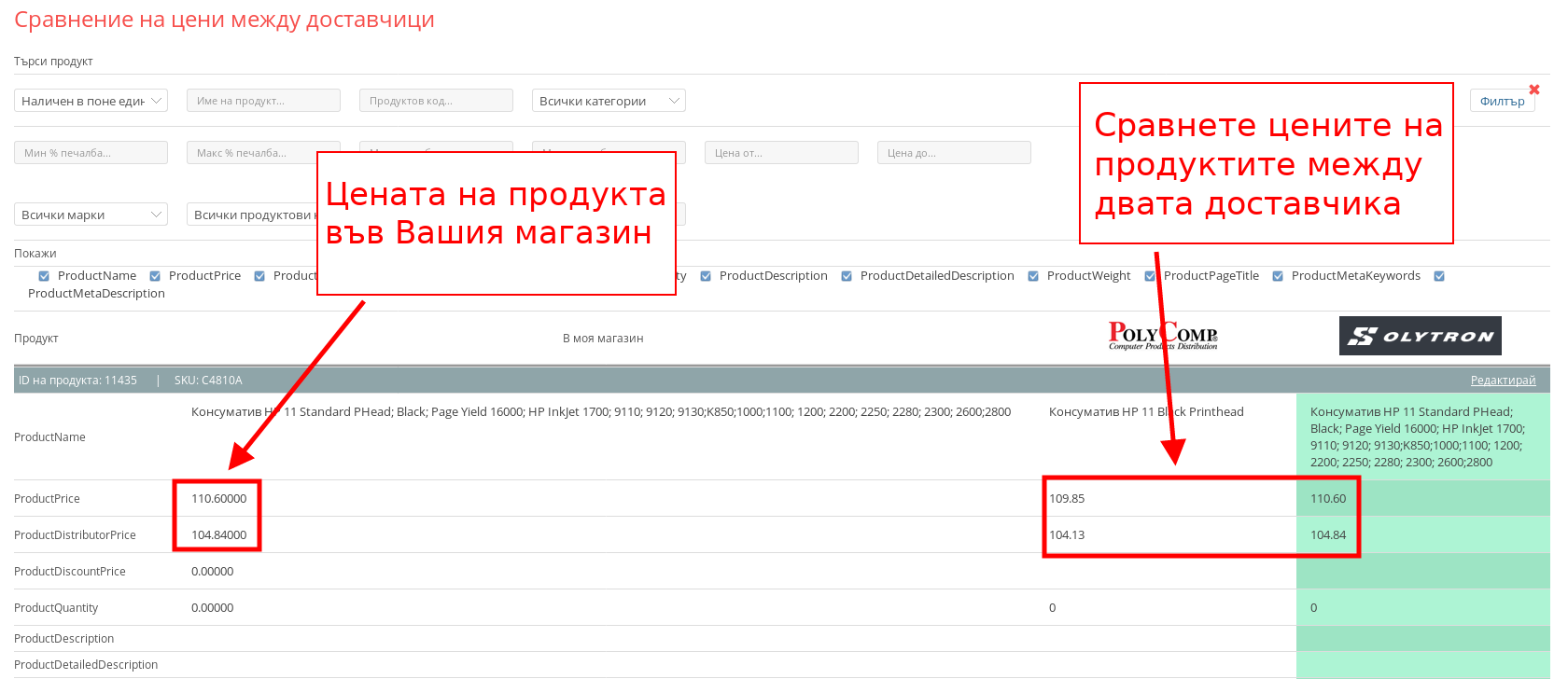1568x679 pixels.
Task: Open the 'Наличен в поне един' availability dropdown
Action: click(x=91, y=101)
